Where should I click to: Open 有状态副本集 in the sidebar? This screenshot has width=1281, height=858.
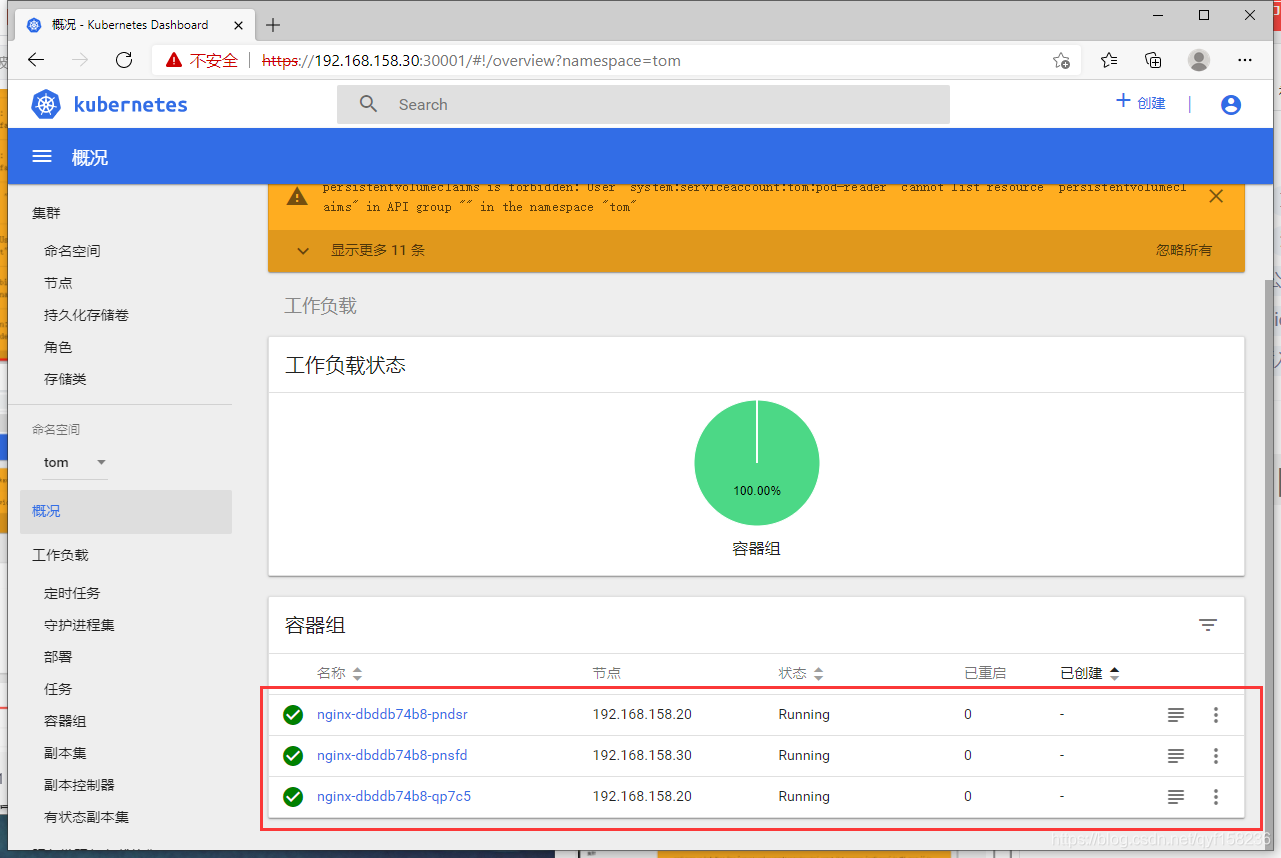click(86, 817)
